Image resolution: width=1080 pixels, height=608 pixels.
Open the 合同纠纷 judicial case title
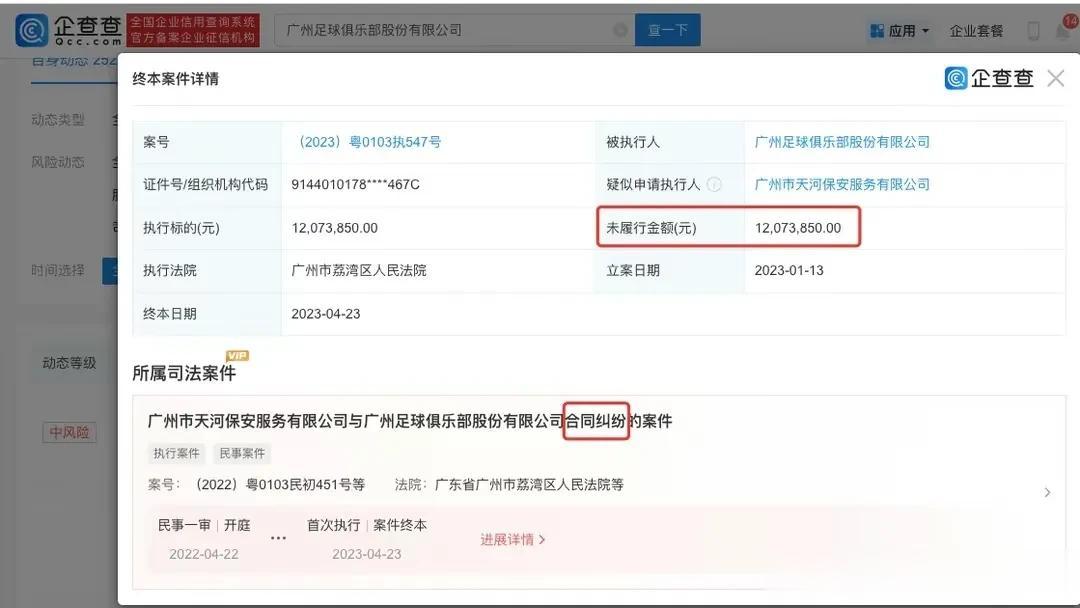point(410,421)
